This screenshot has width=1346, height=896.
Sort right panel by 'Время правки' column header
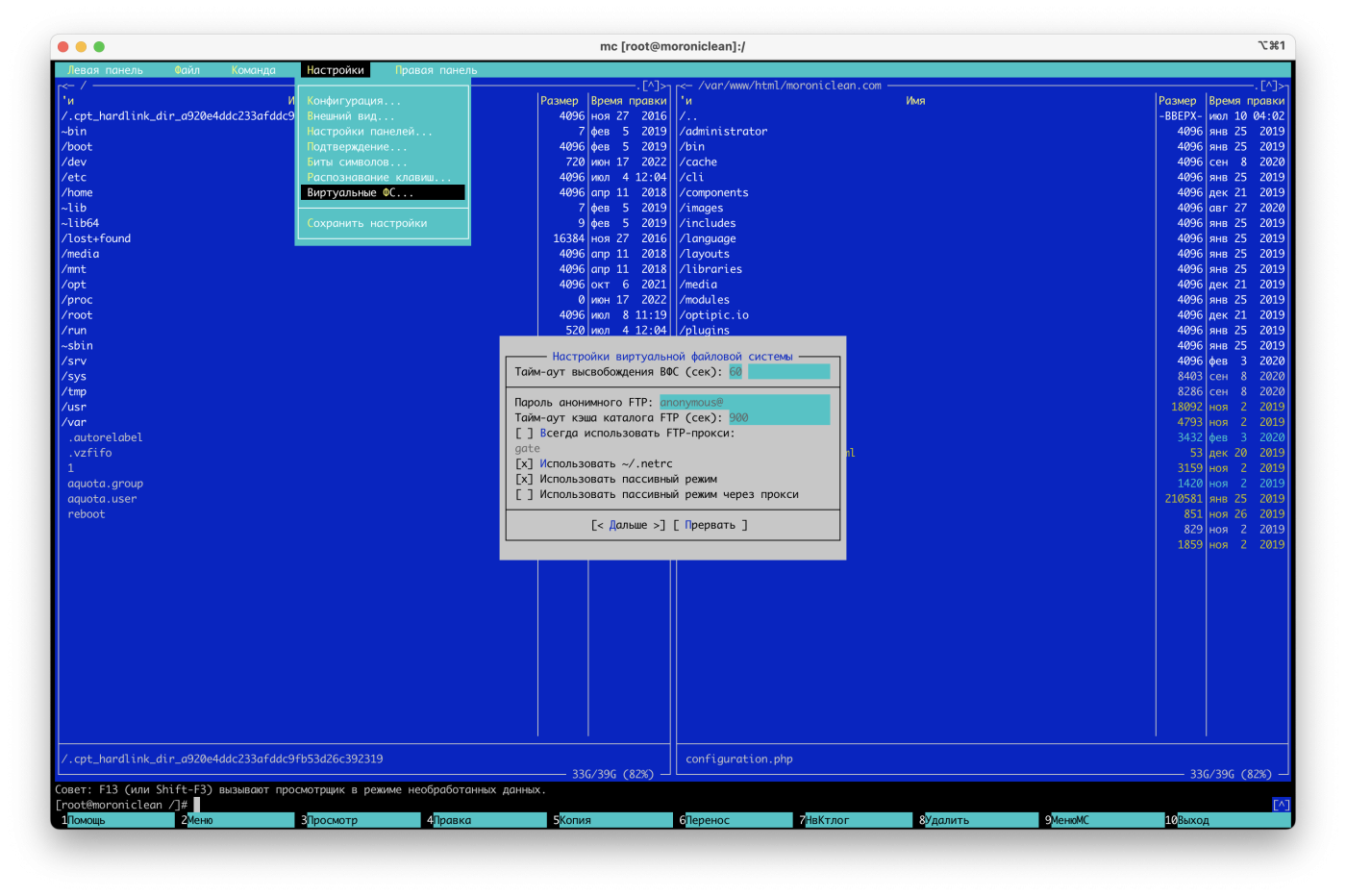coord(1246,101)
